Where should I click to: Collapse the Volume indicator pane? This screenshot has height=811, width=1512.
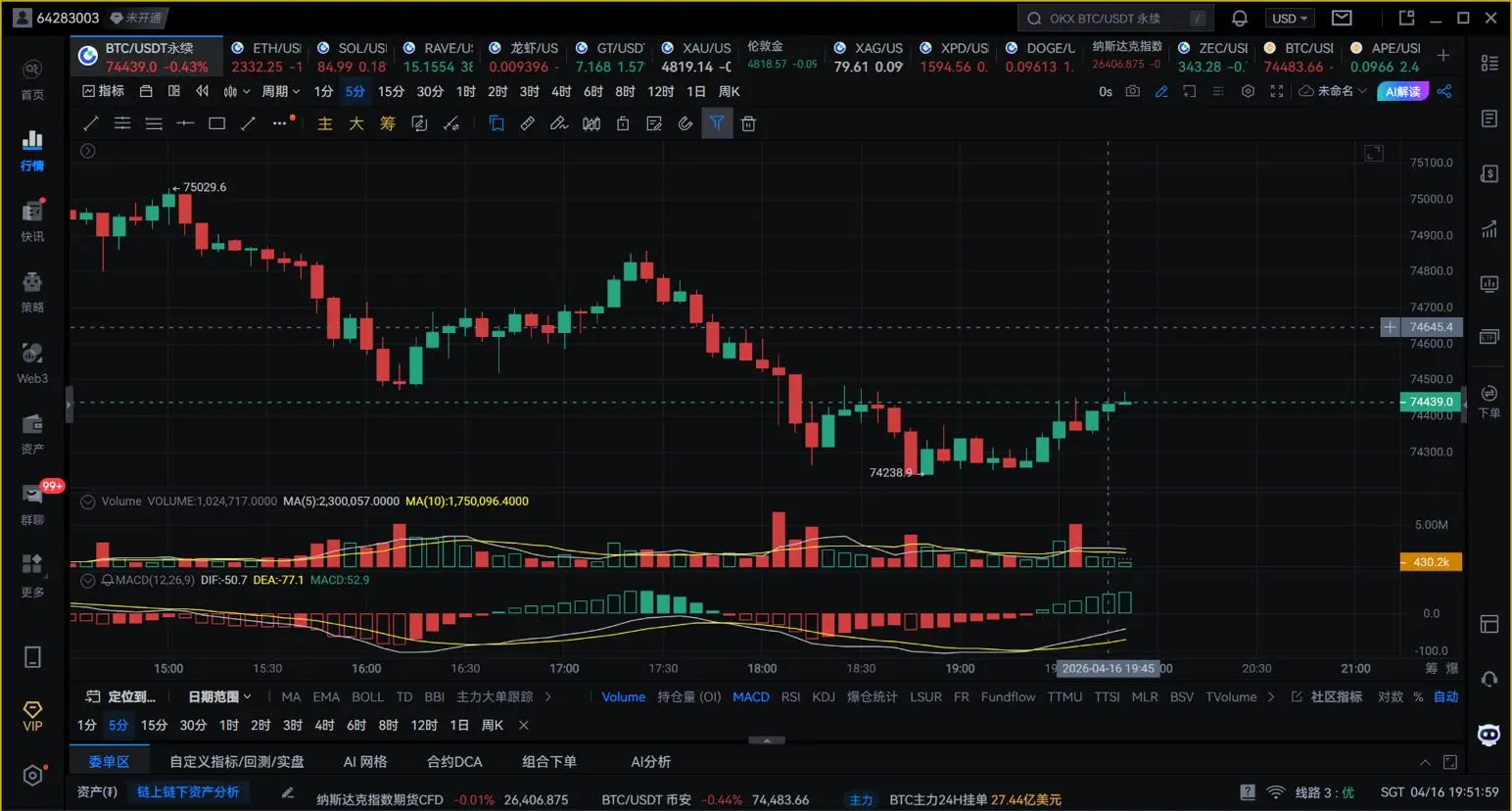tap(87, 501)
